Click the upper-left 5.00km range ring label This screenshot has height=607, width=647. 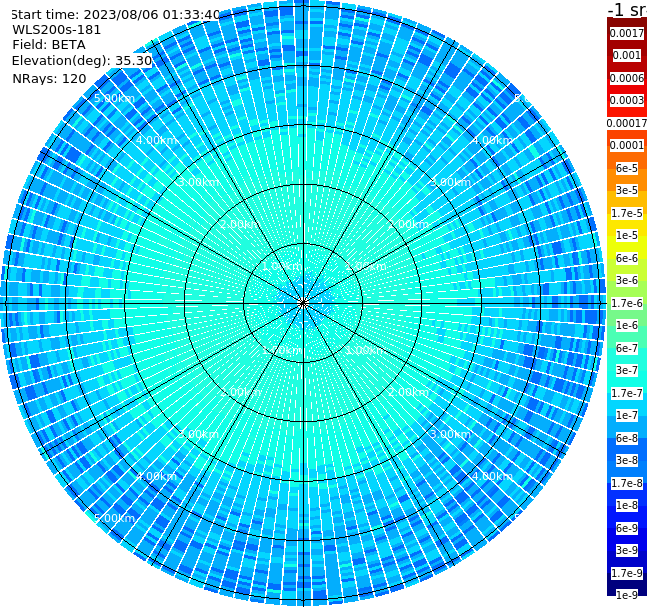pyautogui.click(x=114, y=98)
